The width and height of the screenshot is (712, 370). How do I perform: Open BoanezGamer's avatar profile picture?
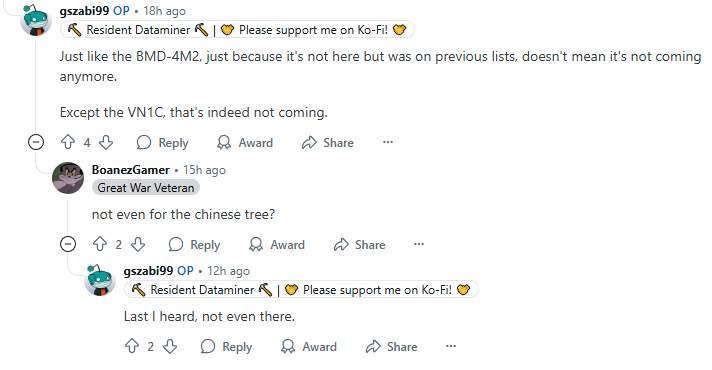[x=68, y=178]
